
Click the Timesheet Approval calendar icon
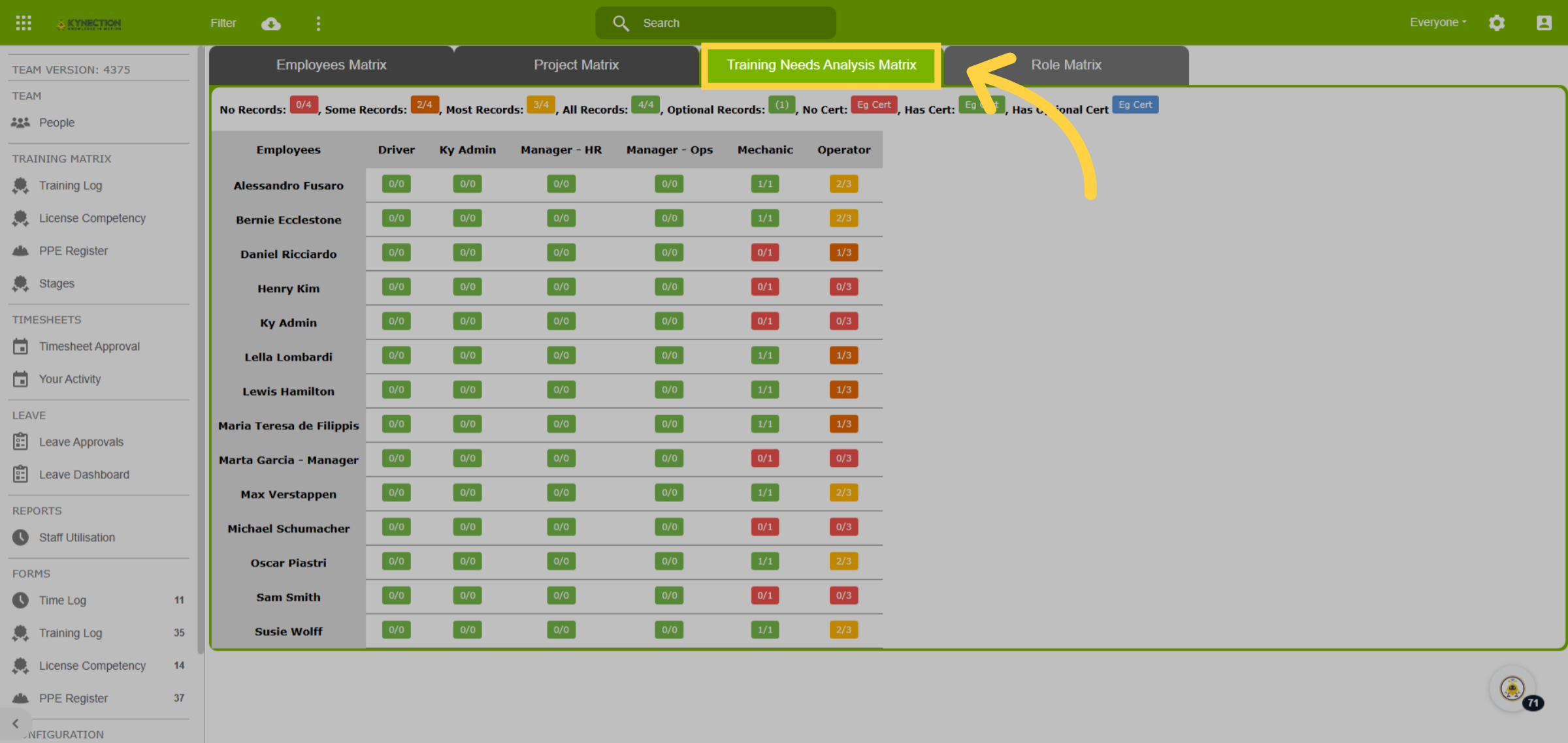coord(20,346)
